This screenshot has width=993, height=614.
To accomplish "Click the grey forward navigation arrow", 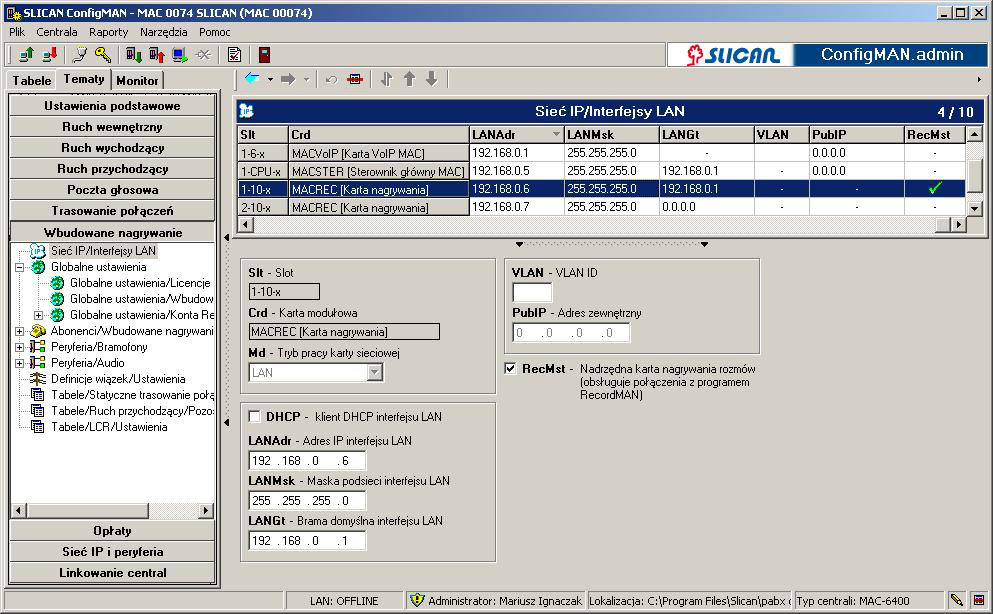I will coord(288,79).
